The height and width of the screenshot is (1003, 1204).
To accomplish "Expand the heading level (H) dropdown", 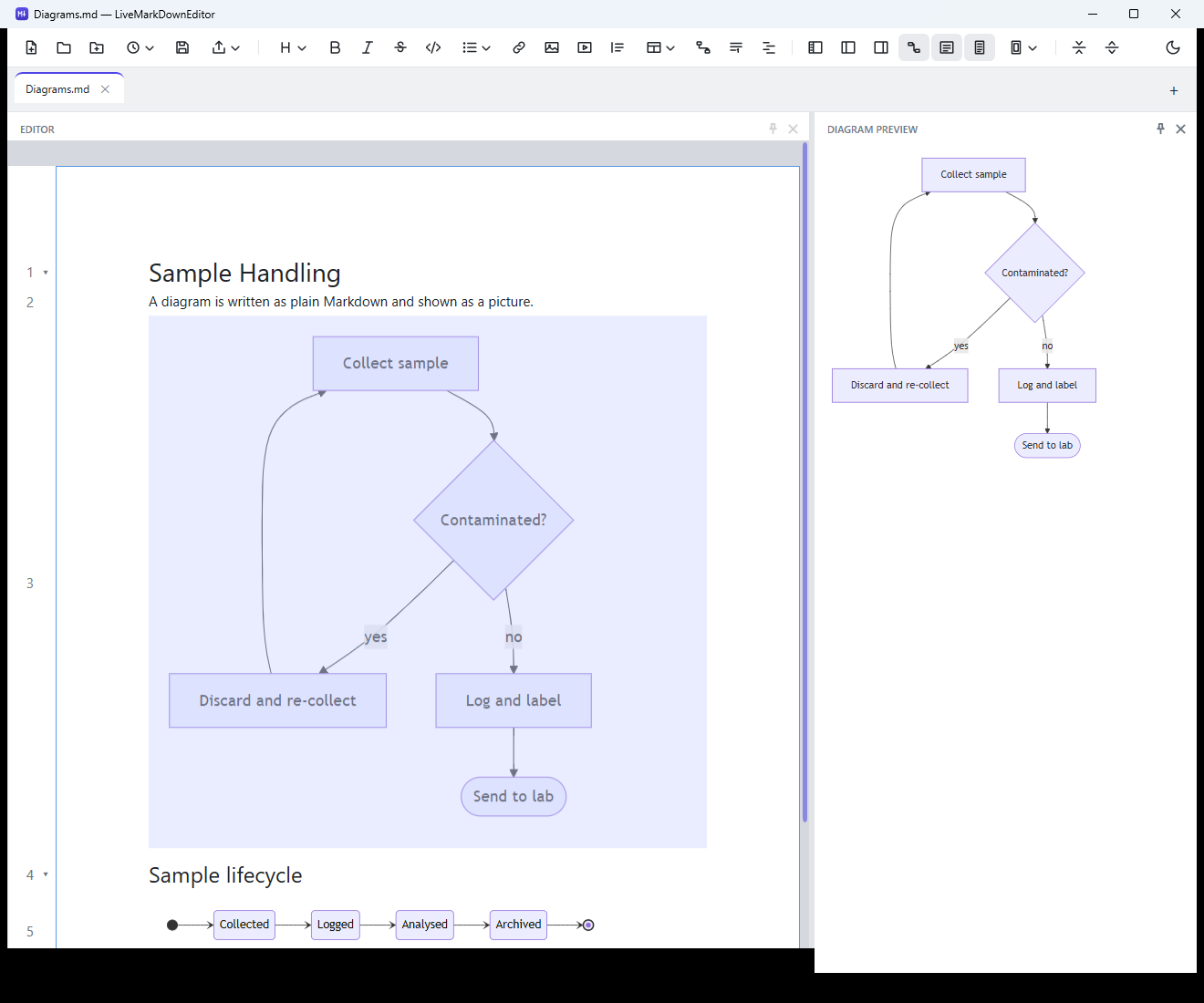I will pyautogui.click(x=293, y=47).
